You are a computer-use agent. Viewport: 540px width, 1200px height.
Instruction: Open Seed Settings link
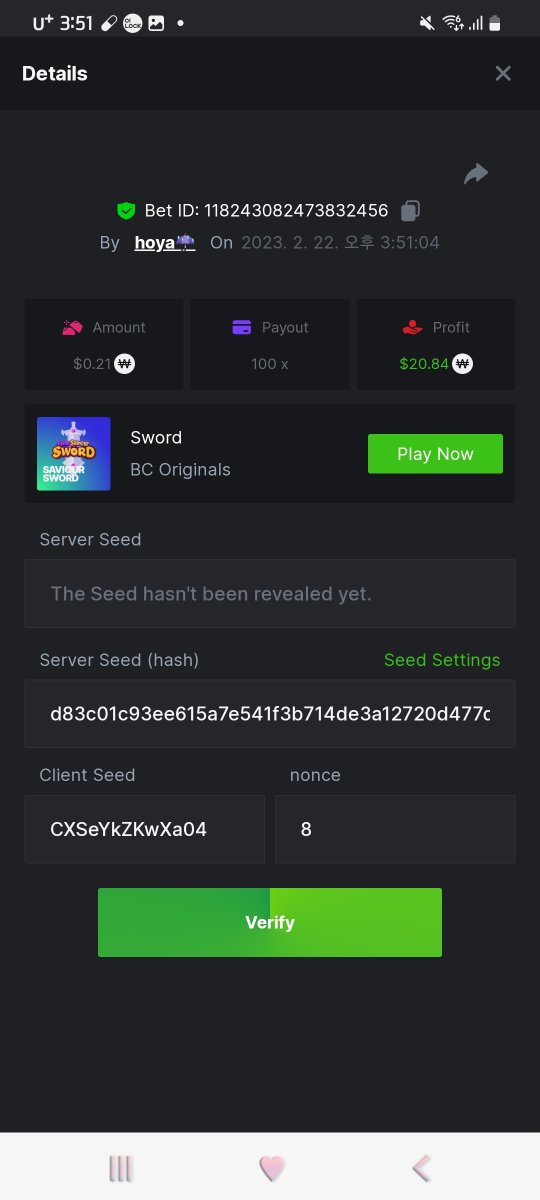(x=442, y=660)
